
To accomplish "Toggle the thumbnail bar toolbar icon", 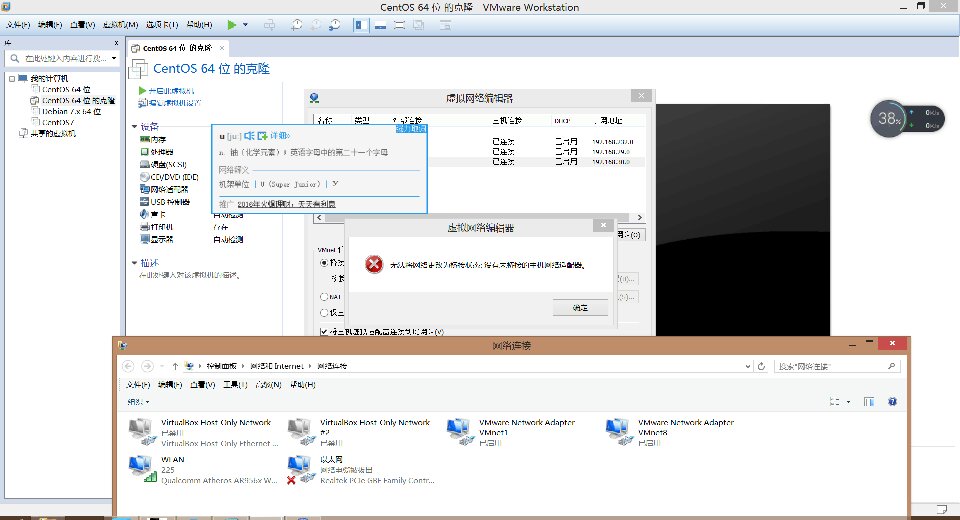I will (x=380, y=25).
